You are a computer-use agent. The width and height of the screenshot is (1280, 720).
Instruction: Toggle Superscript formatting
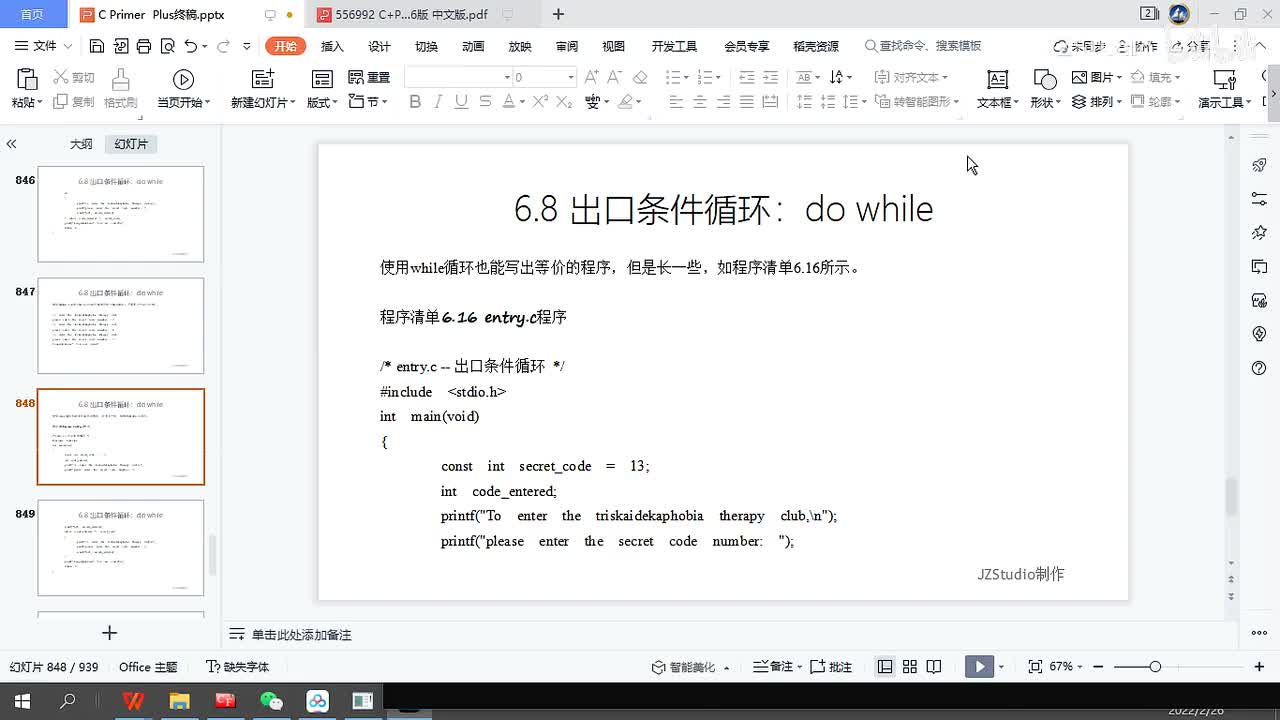tap(540, 102)
